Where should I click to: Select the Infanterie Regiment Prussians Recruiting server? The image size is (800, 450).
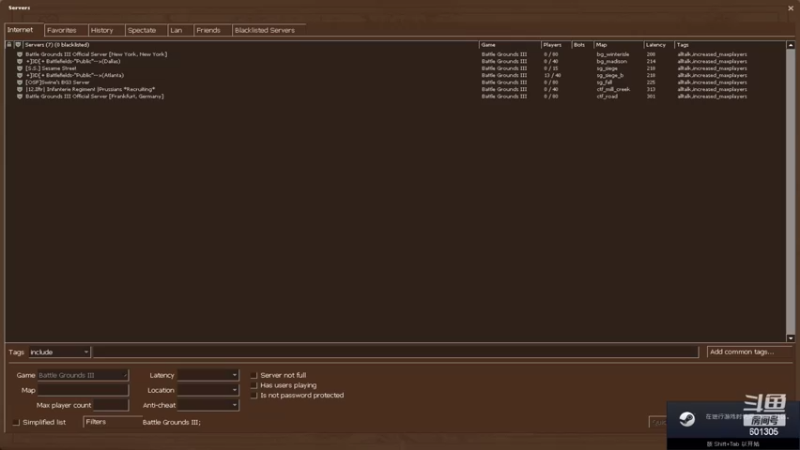coord(395,89)
